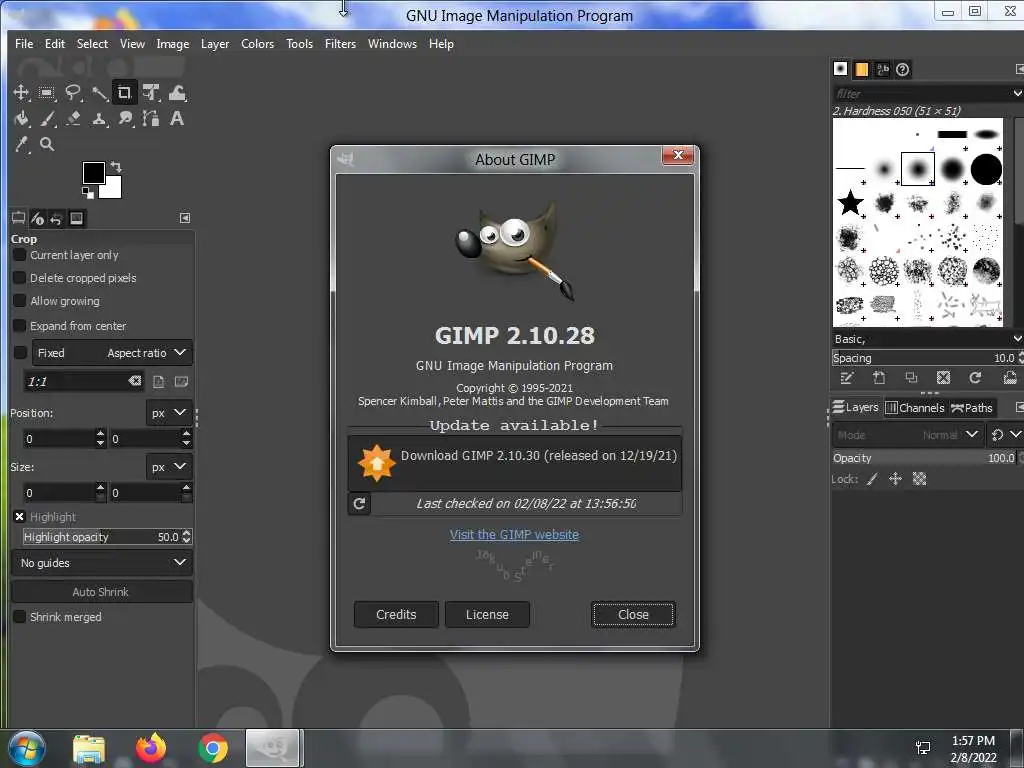Open the Windows menu
The image size is (1024, 768).
[392, 44]
